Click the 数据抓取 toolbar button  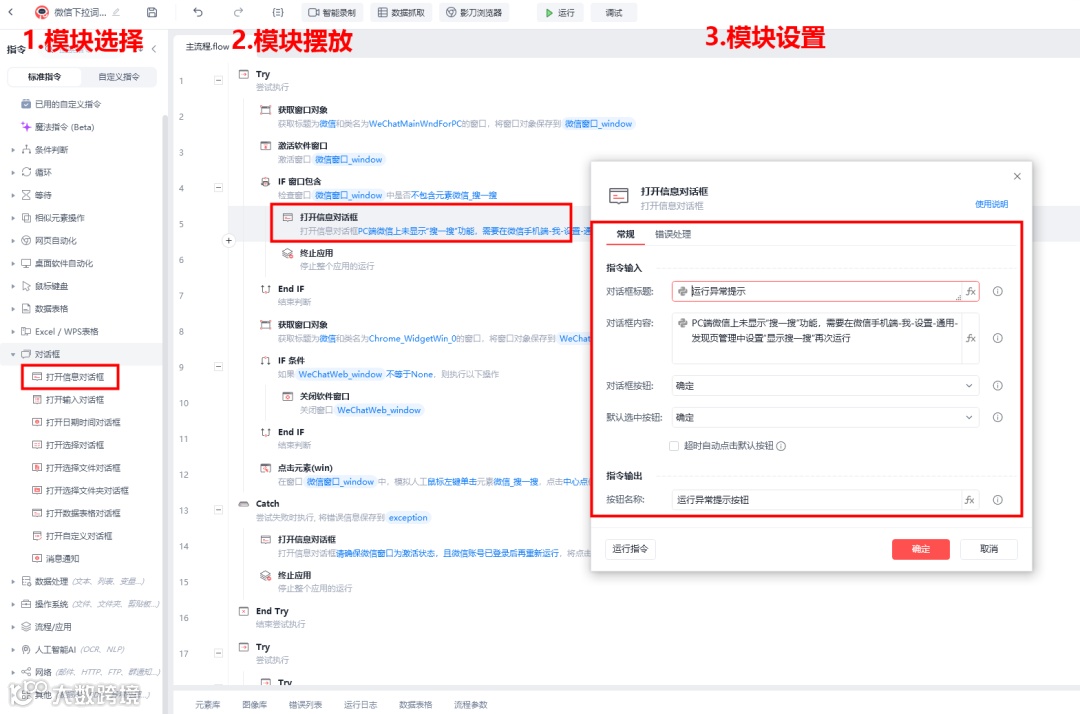click(x=401, y=12)
